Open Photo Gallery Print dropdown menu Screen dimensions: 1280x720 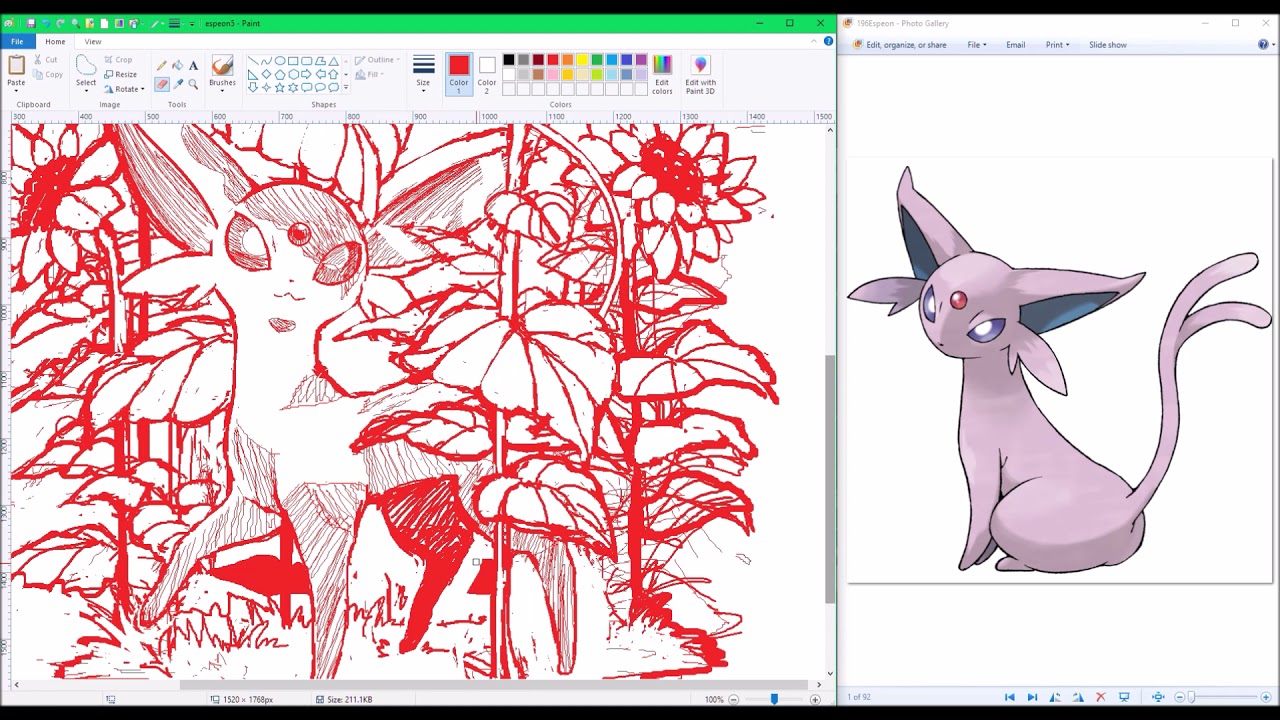[1058, 44]
